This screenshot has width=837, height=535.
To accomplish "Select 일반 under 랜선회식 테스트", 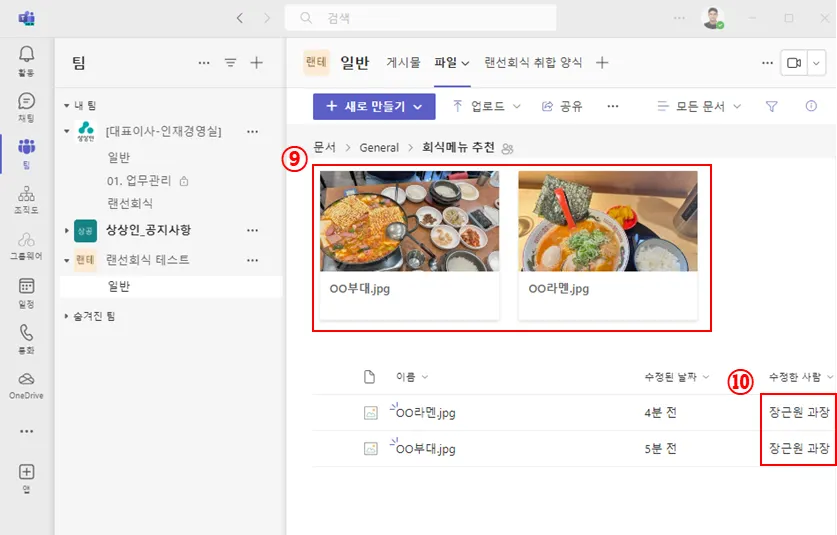I will (119, 287).
